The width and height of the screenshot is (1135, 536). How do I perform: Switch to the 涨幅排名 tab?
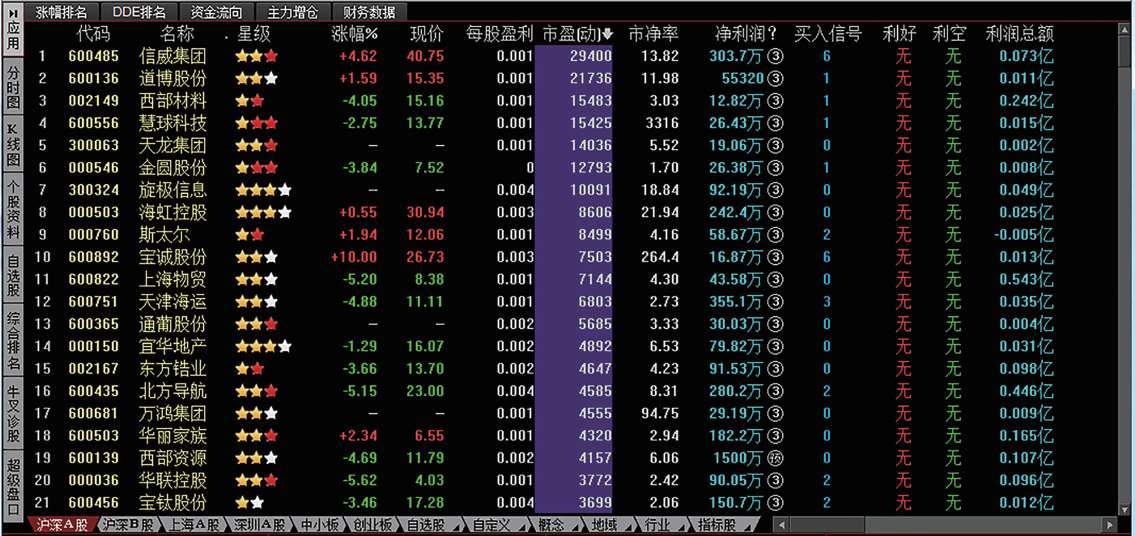tap(62, 12)
